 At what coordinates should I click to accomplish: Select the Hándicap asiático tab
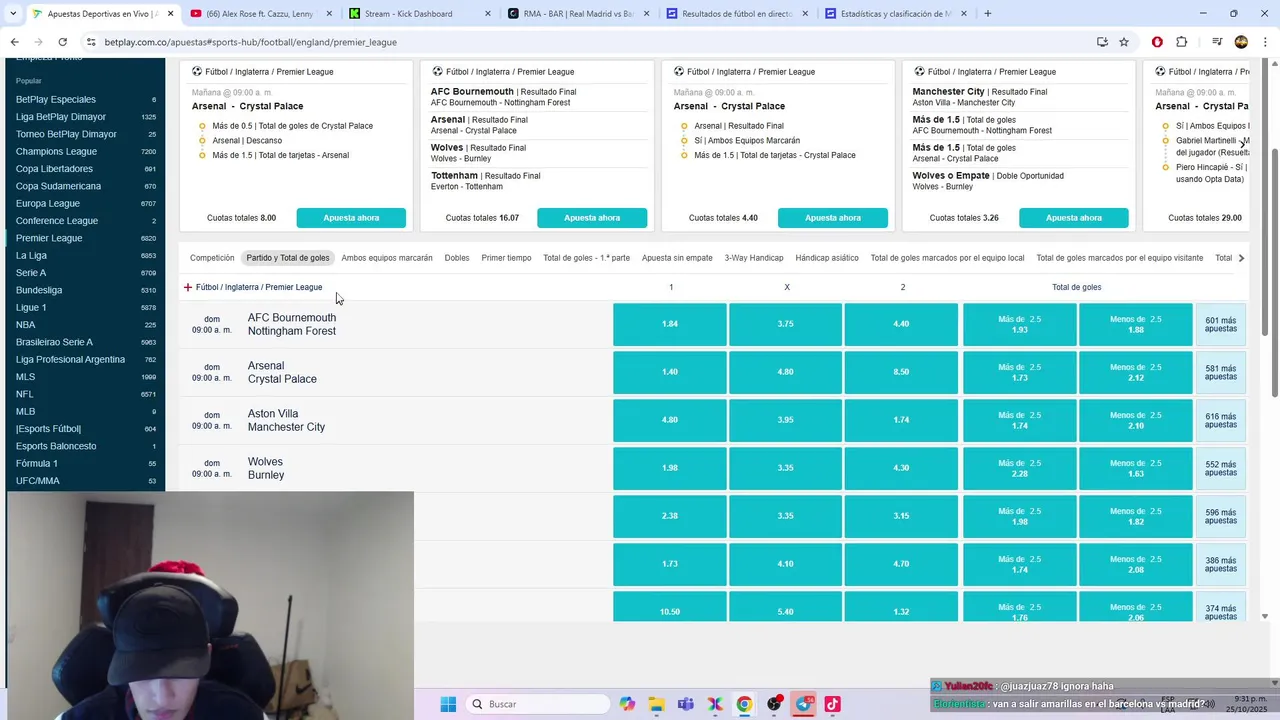click(827, 258)
